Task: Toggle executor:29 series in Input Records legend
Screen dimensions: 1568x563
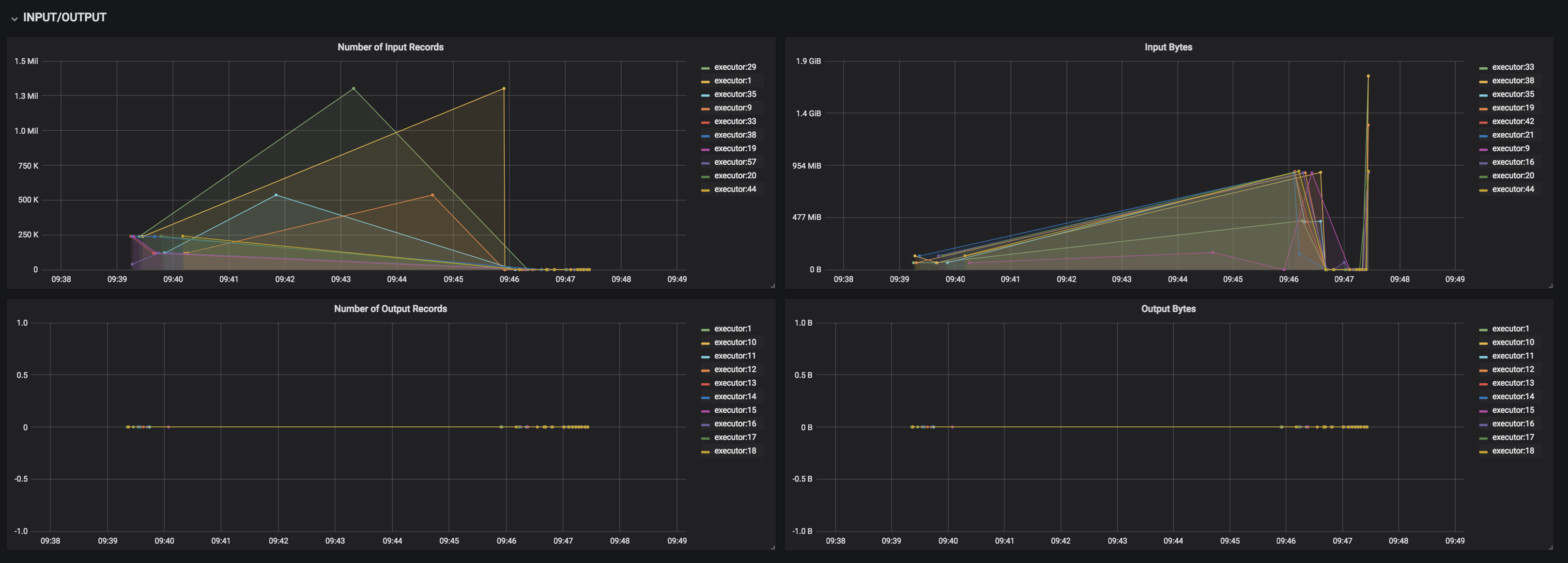Action: click(735, 67)
